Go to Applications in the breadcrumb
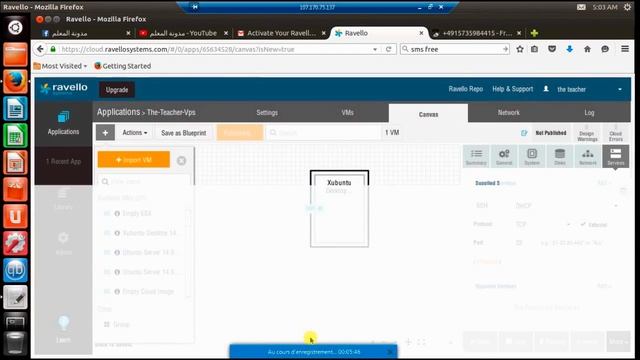 (x=118, y=112)
